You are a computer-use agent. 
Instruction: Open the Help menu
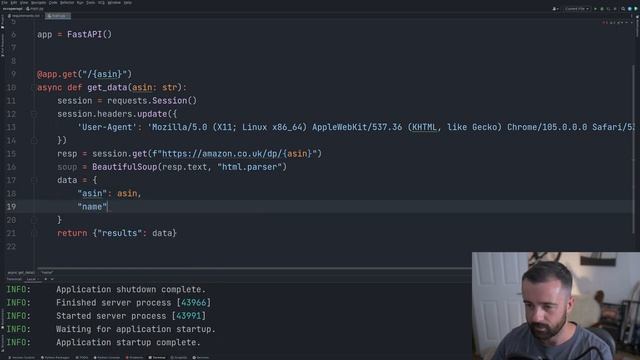(x=128, y=2)
